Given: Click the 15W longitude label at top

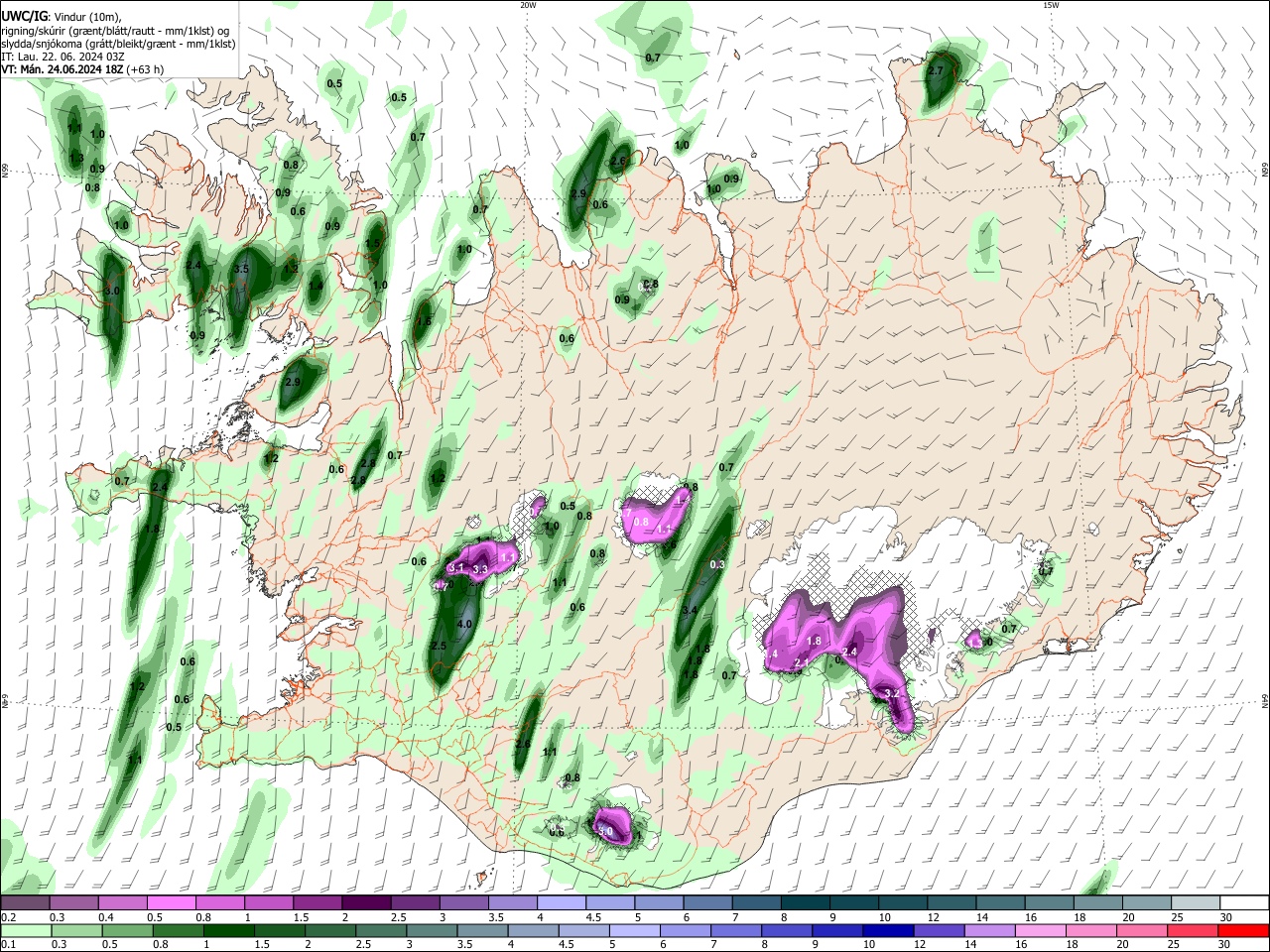Looking at the screenshot, I should (x=1050, y=5).
